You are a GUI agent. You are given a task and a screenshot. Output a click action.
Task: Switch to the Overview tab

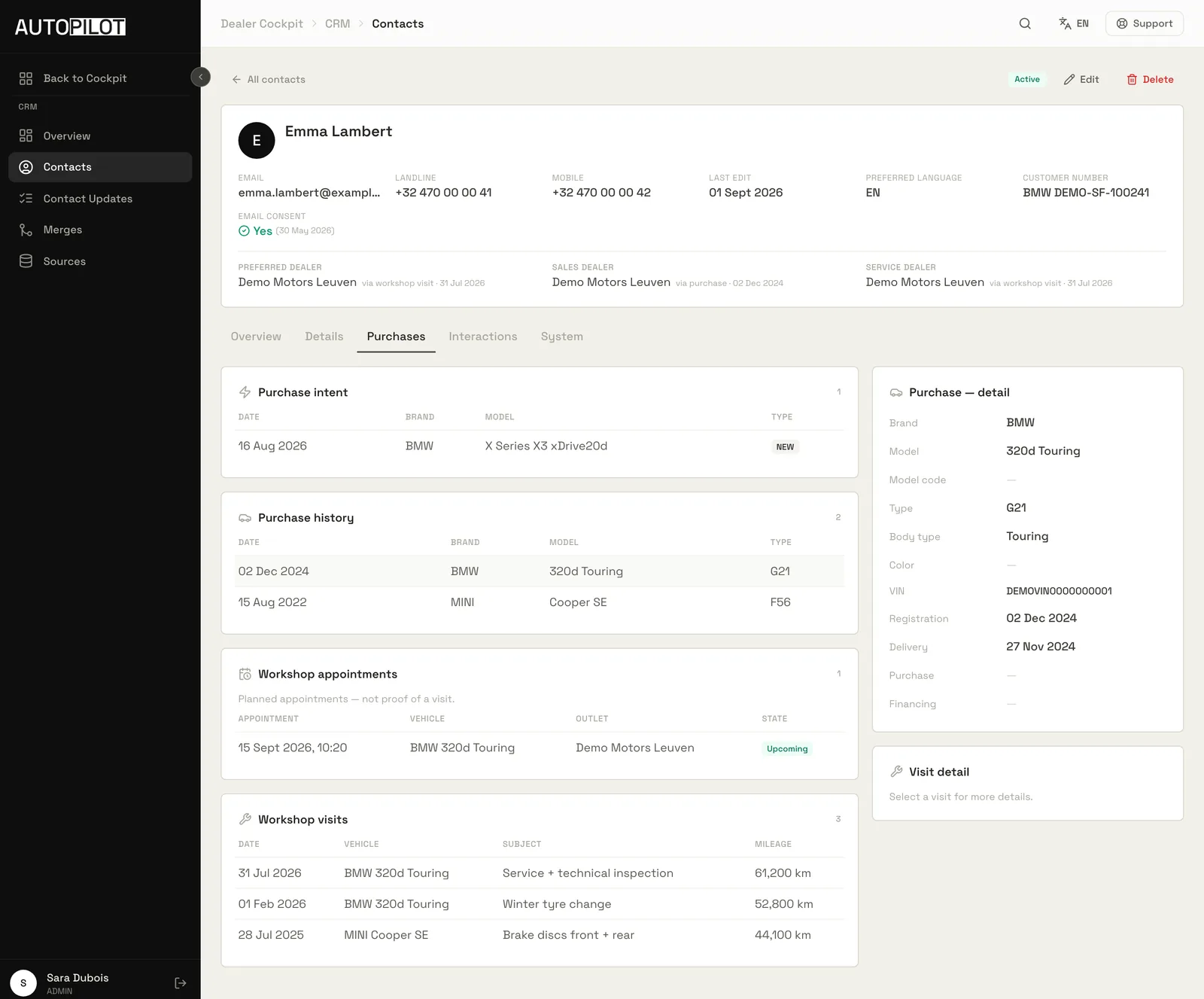pyautogui.click(x=256, y=337)
